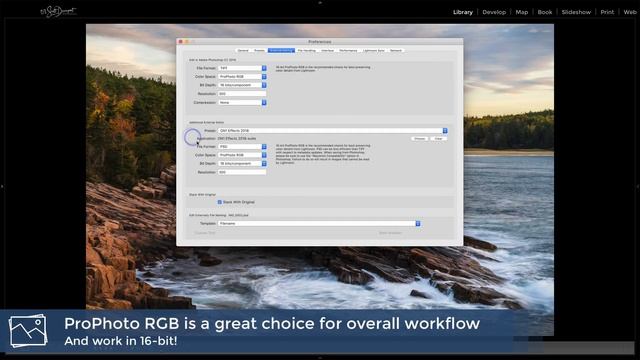Screen dimensions: 640x360
Task: Open the Interface preferences tab
Action: (x=327, y=51)
